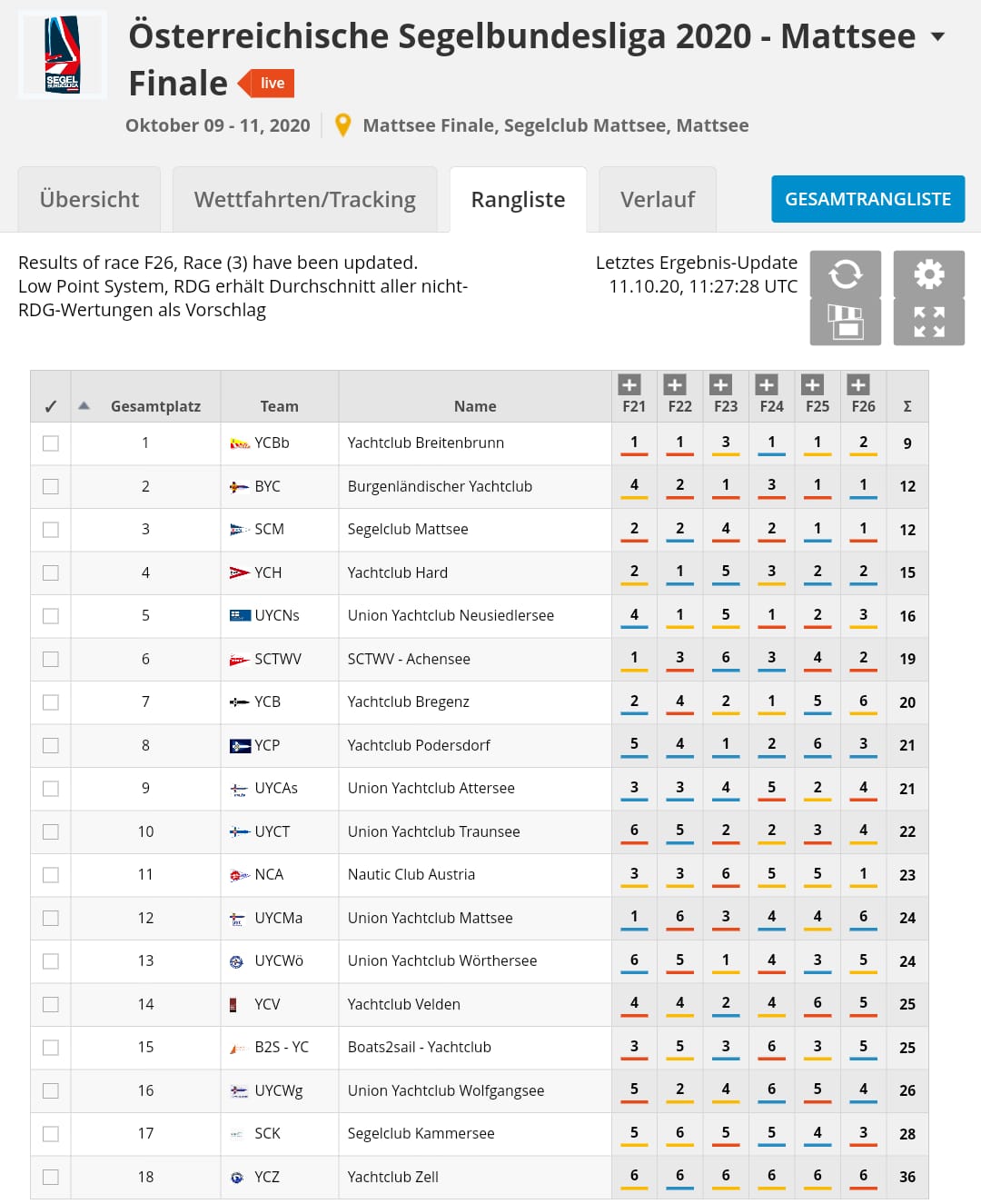Tick checkbox for Union Yachtclub Neusiedlersee
Image resolution: width=981 pixels, height=1204 pixels.
(51, 616)
